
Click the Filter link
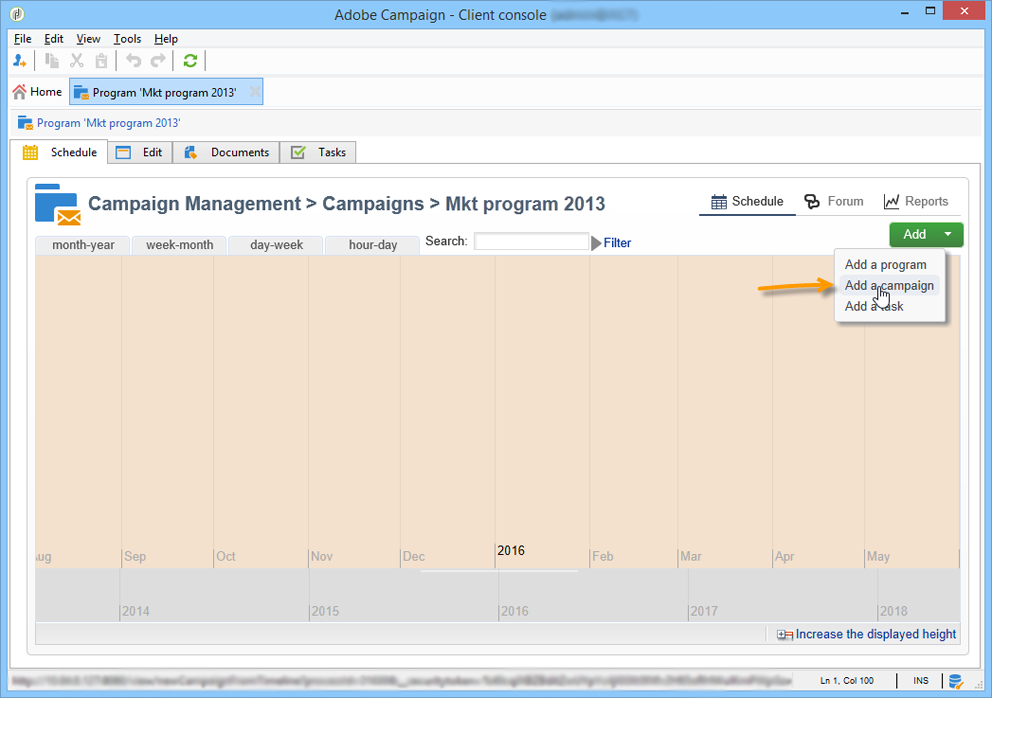617,243
